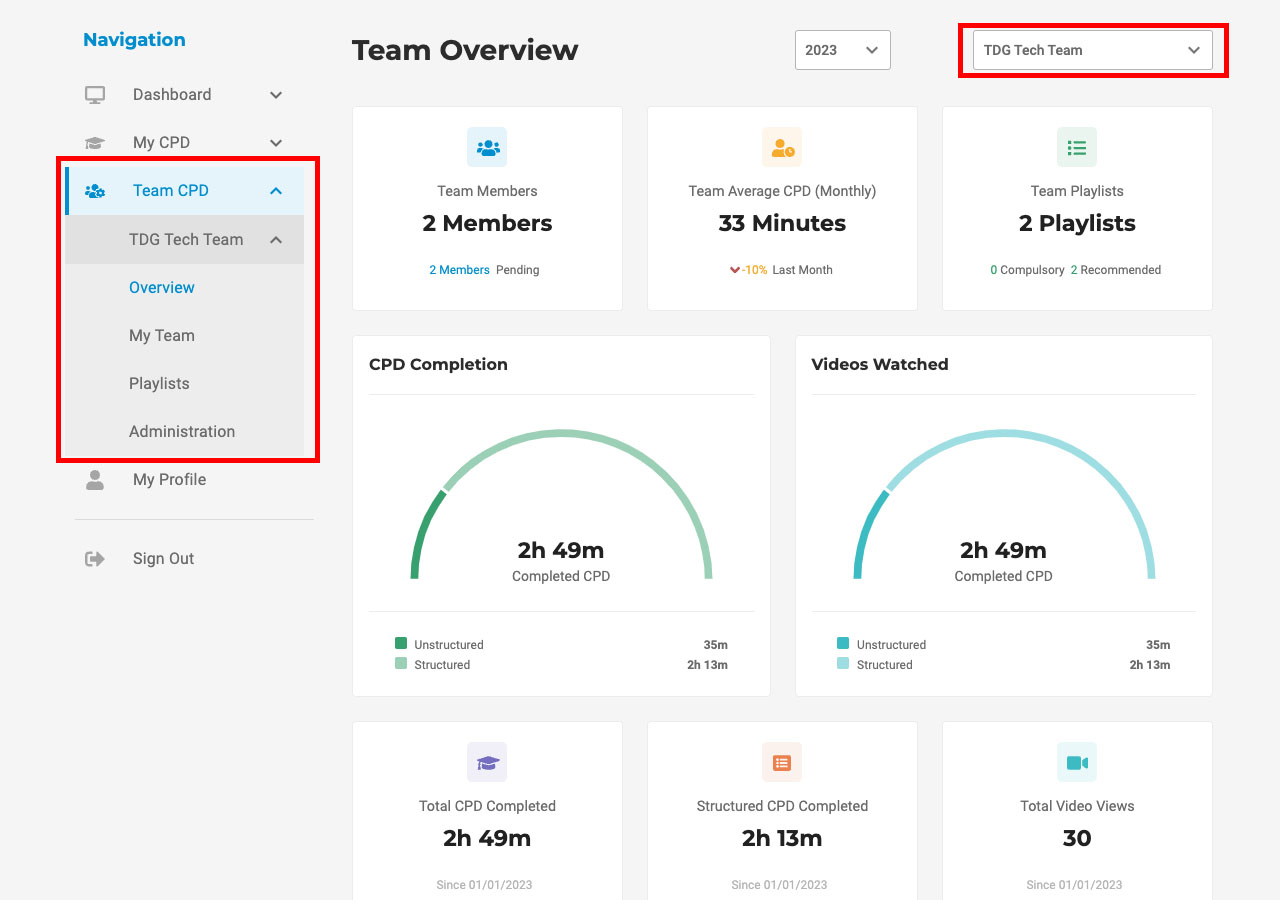Click the Team Playlists list icon
The width and height of the screenshot is (1280, 900).
coord(1077,147)
